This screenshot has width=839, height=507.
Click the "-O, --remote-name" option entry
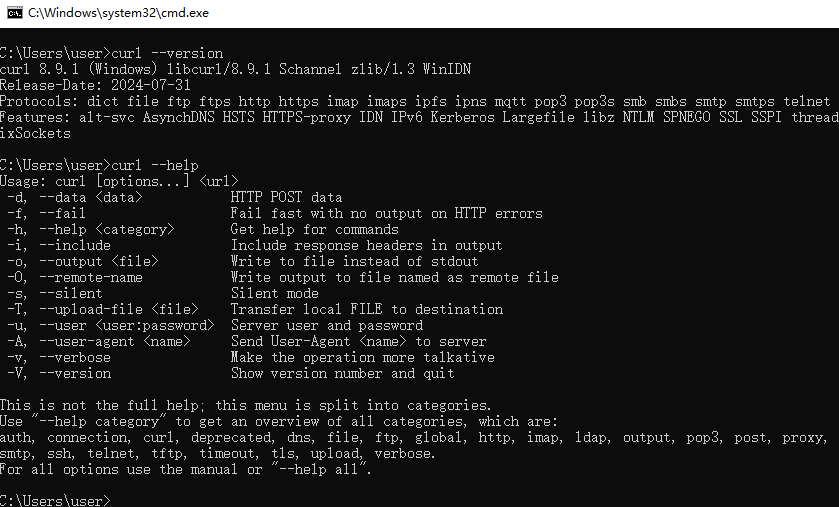pos(75,277)
